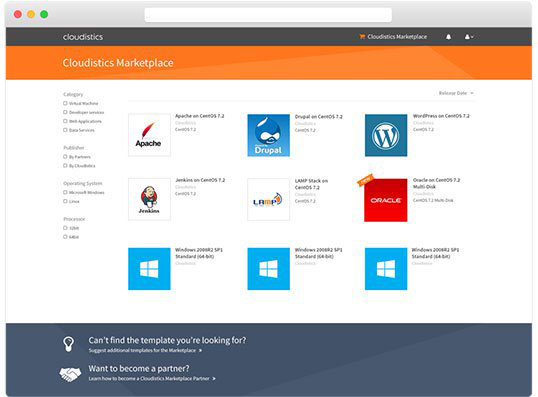
Task: Open the red Oracle logo tile
Action: tap(386, 200)
